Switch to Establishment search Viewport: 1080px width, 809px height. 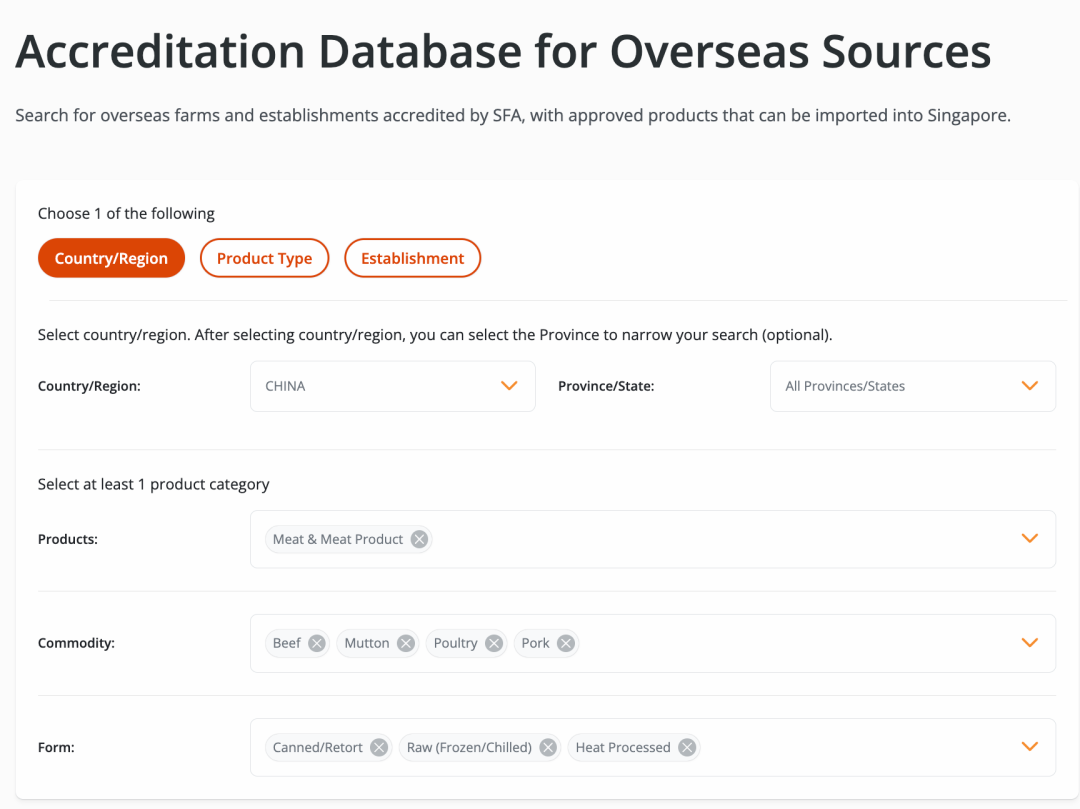point(412,258)
